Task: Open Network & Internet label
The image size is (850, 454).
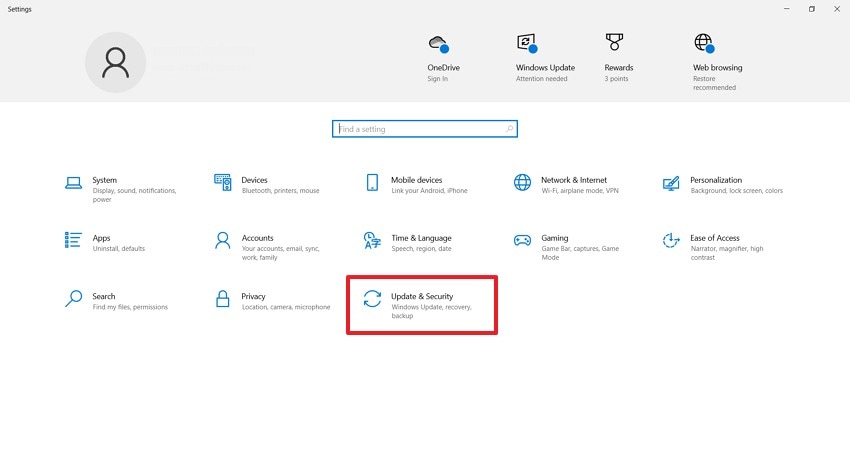Action: [574, 180]
